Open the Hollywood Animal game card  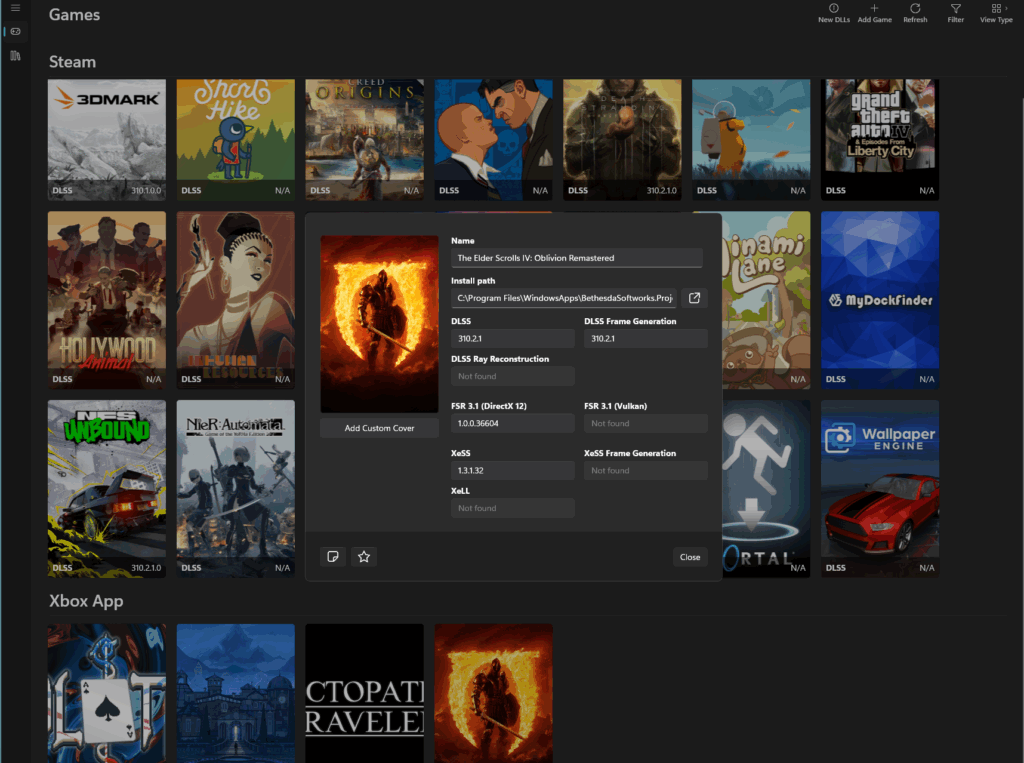106,300
